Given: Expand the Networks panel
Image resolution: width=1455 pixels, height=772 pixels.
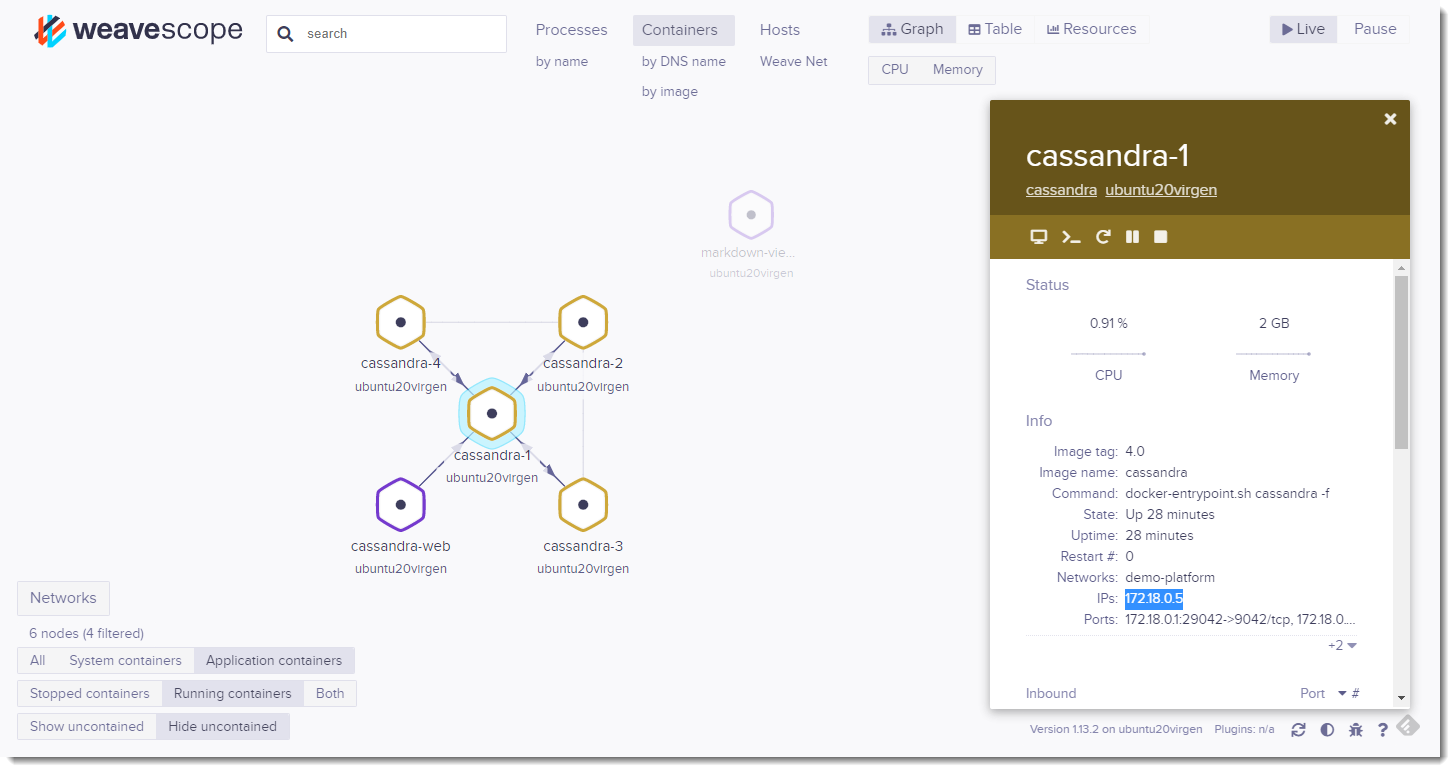Looking at the screenshot, I should (63, 598).
